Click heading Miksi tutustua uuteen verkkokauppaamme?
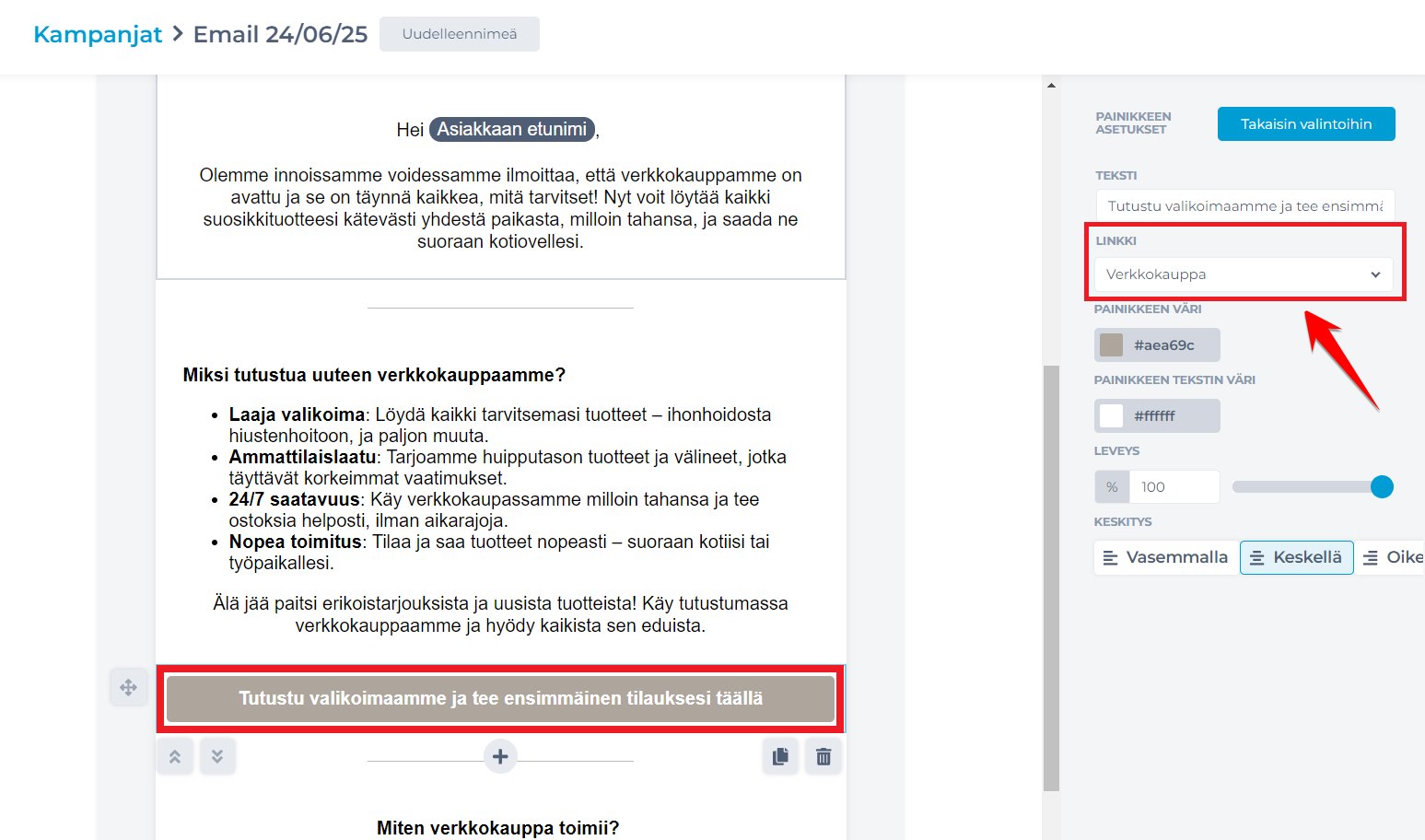Viewport: 1425px width, 840px height. coord(374,375)
